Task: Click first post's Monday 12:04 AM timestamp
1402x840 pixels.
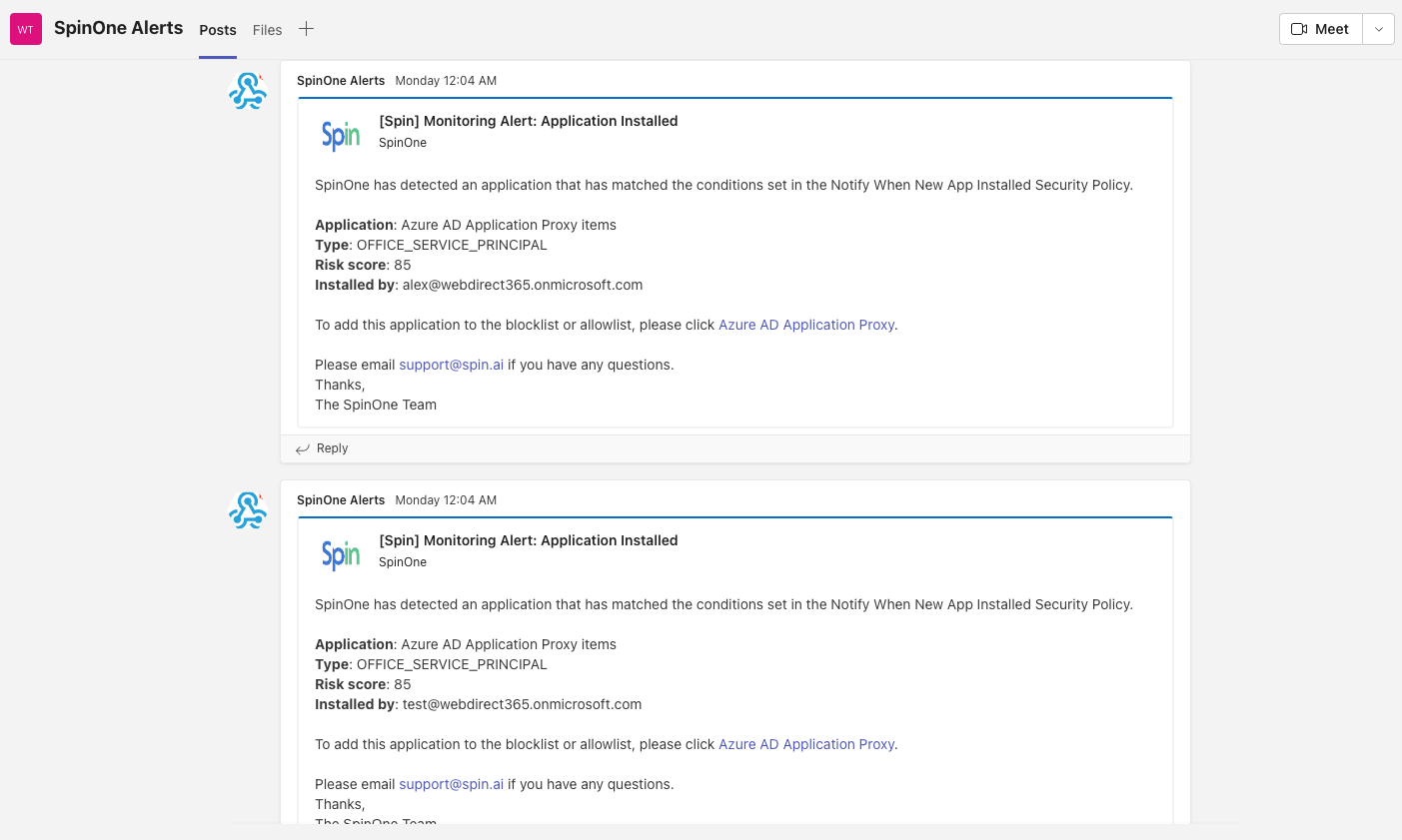Action: pyautogui.click(x=446, y=81)
